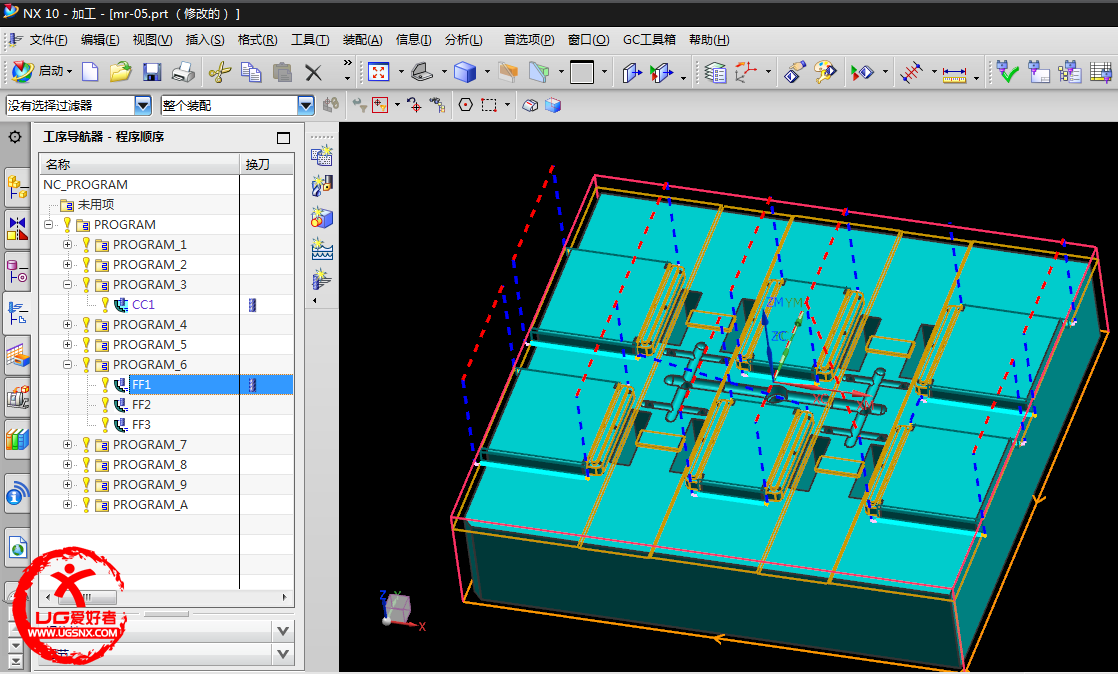This screenshot has width=1118, height=674.
Task: Click the hexagon snap point icon
Action: pos(466,106)
